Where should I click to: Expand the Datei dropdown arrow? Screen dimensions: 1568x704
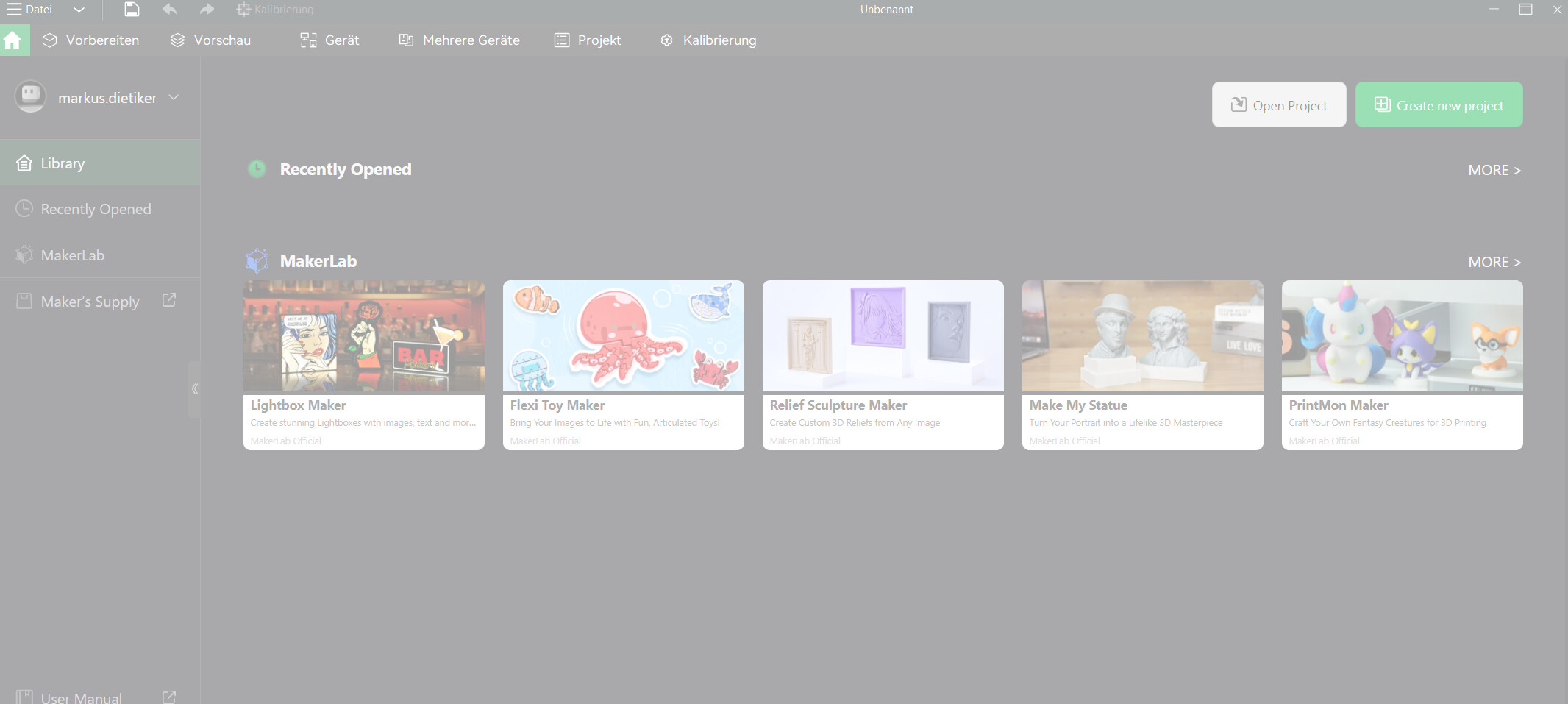coord(79,10)
